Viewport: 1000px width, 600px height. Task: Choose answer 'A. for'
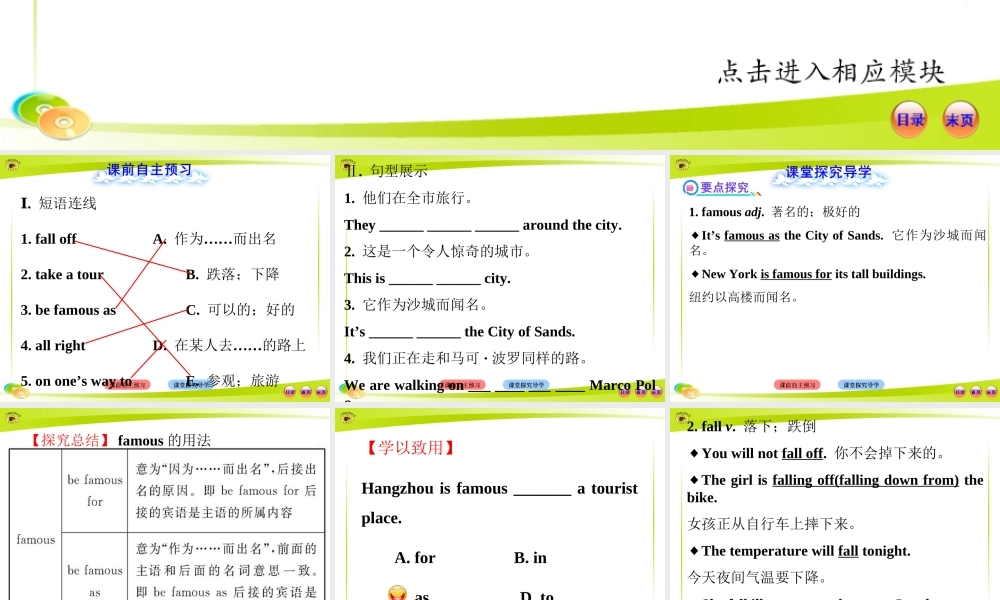[415, 558]
